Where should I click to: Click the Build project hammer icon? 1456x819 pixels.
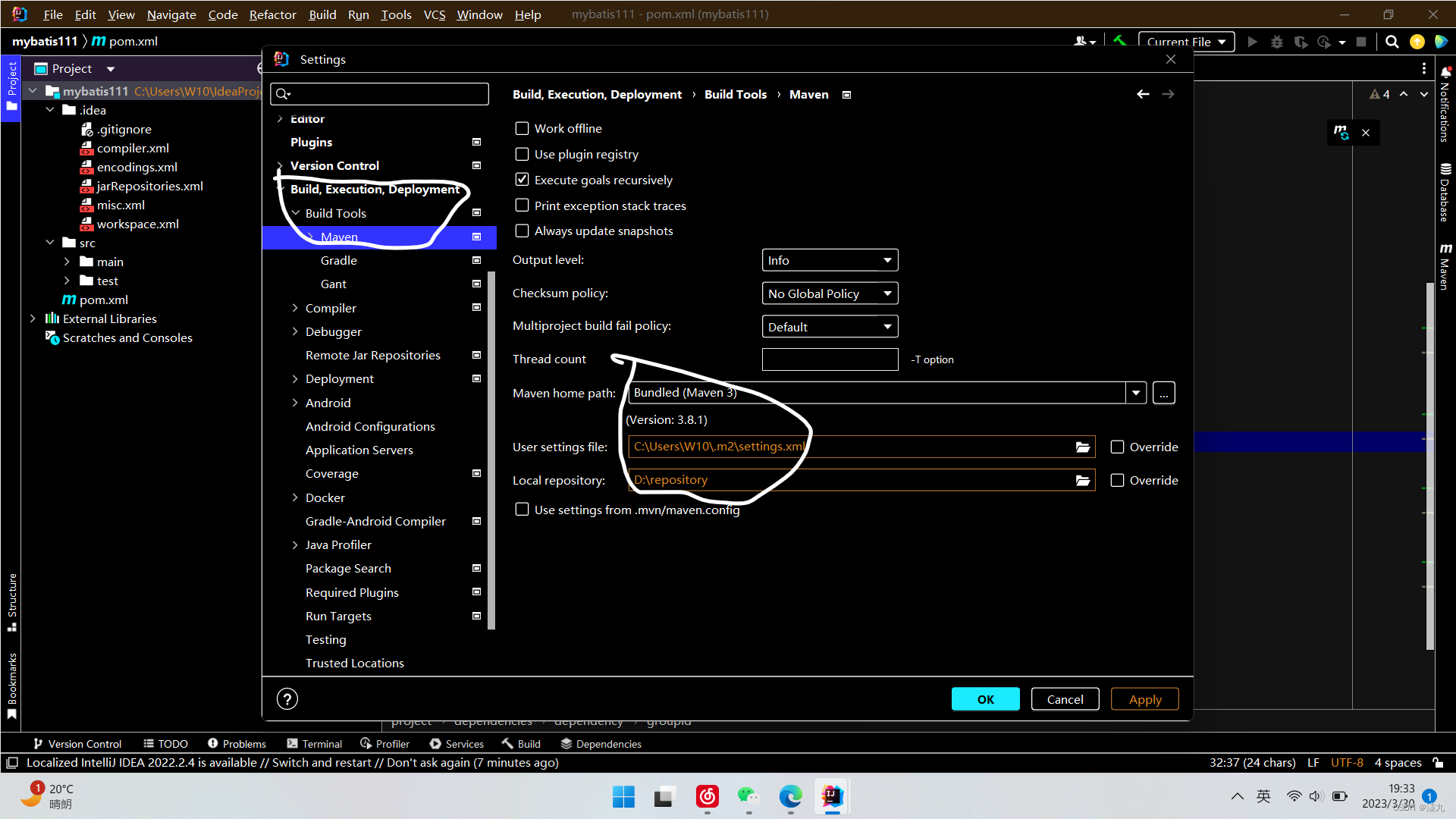coord(1119,41)
